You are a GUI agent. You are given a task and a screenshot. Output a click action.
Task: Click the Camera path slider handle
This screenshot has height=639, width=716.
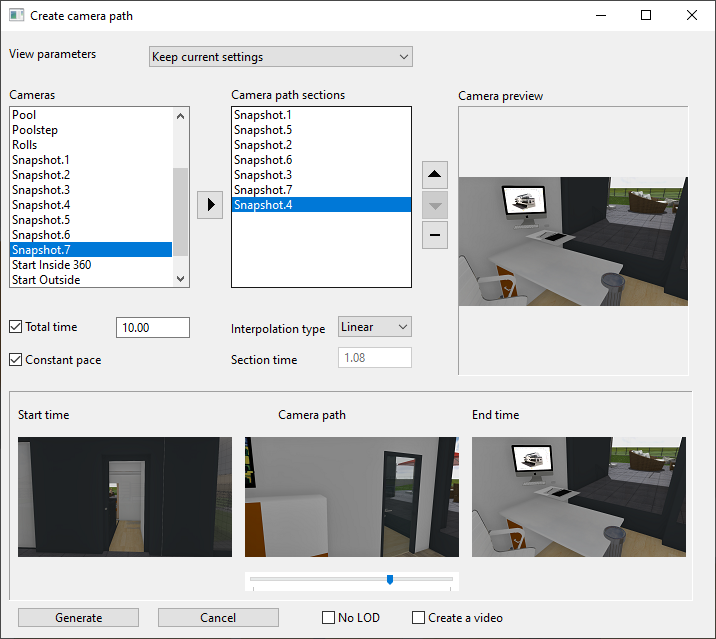390,579
